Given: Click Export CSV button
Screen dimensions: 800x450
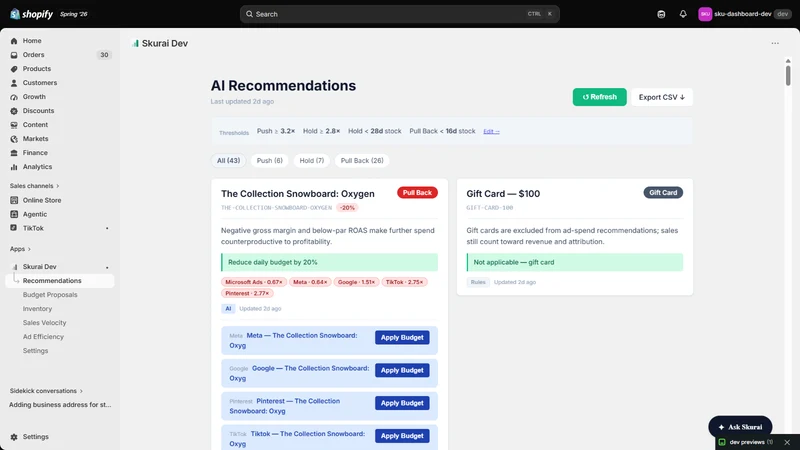Looking at the screenshot, I should [662, 97].
